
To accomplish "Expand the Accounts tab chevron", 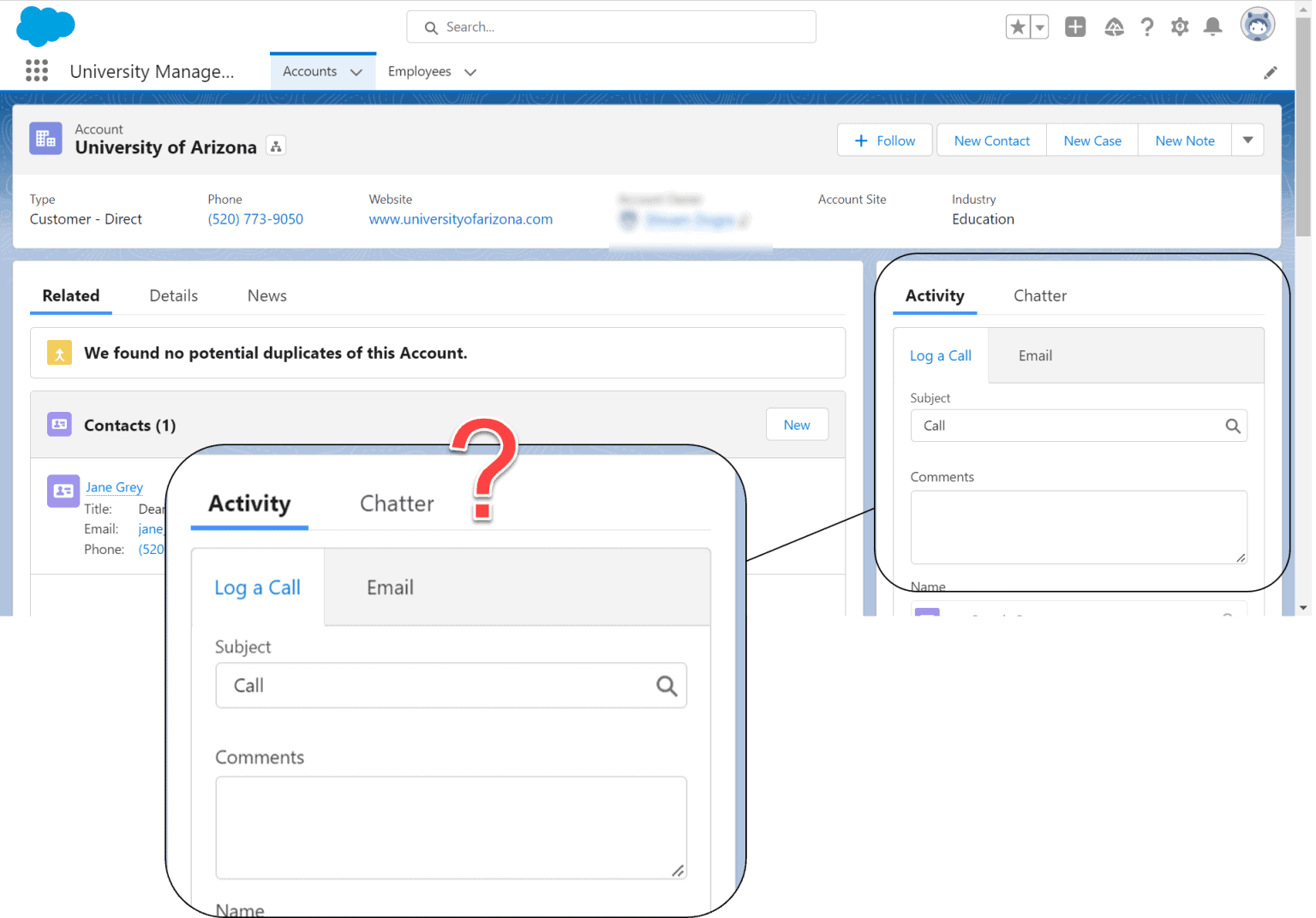I will coord(356,72).
